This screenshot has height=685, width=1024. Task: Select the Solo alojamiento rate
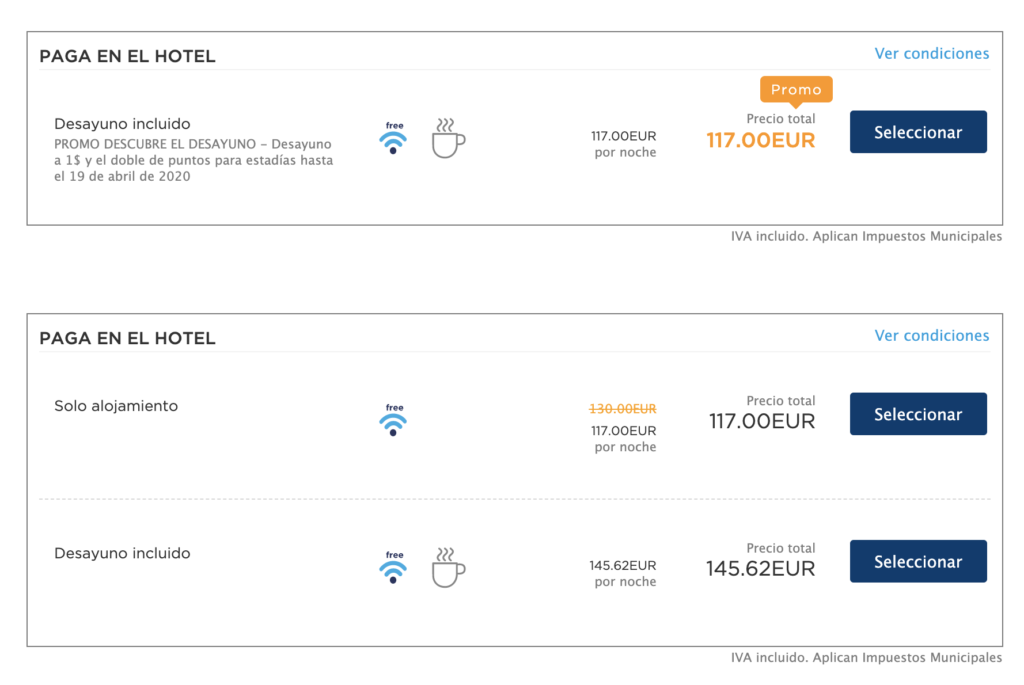(x=918, y=414)
